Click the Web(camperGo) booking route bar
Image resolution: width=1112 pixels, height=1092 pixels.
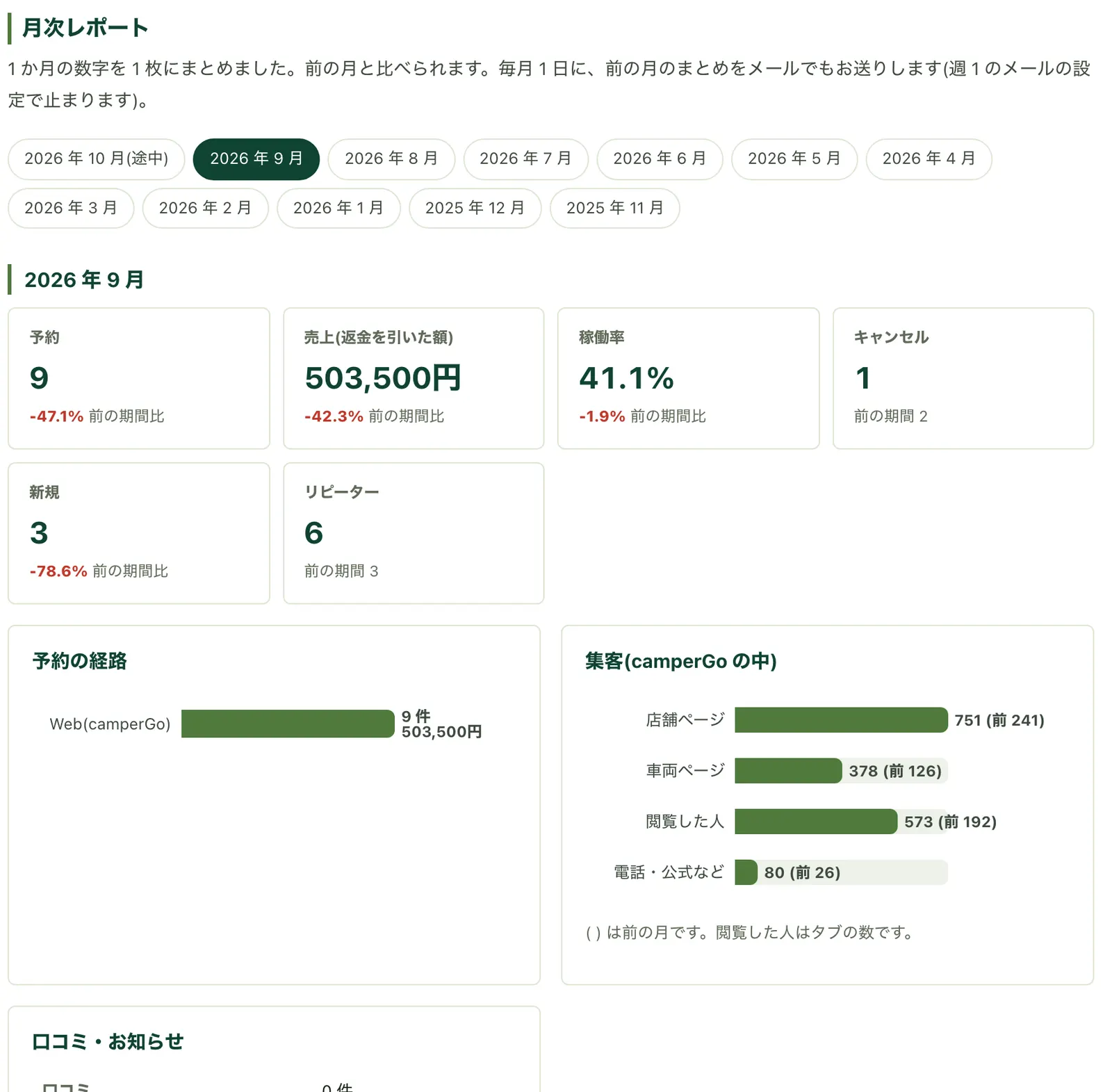click(x=288, y=724)
